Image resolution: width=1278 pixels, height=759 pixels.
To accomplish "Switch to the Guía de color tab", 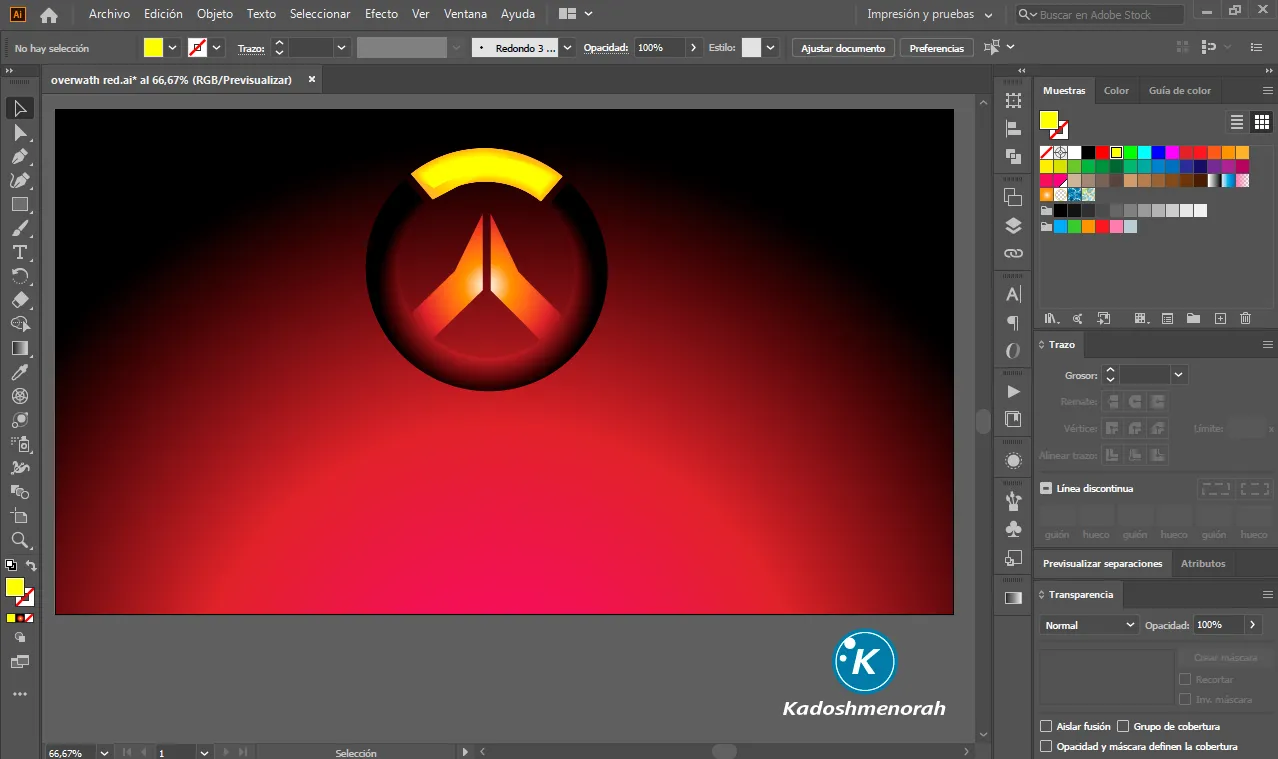I will pyautogui.click(x=1179, y=90).
